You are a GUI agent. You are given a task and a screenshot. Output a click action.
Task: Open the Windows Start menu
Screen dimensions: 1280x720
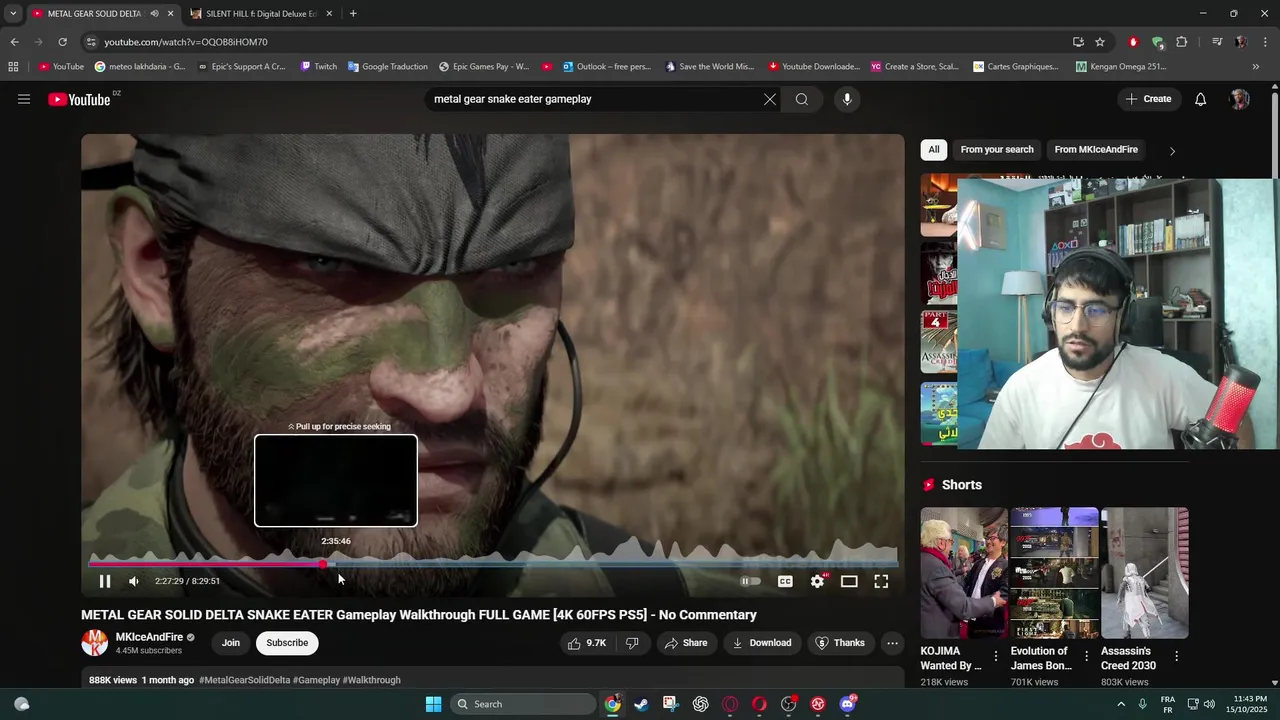(x=433, y=704)
